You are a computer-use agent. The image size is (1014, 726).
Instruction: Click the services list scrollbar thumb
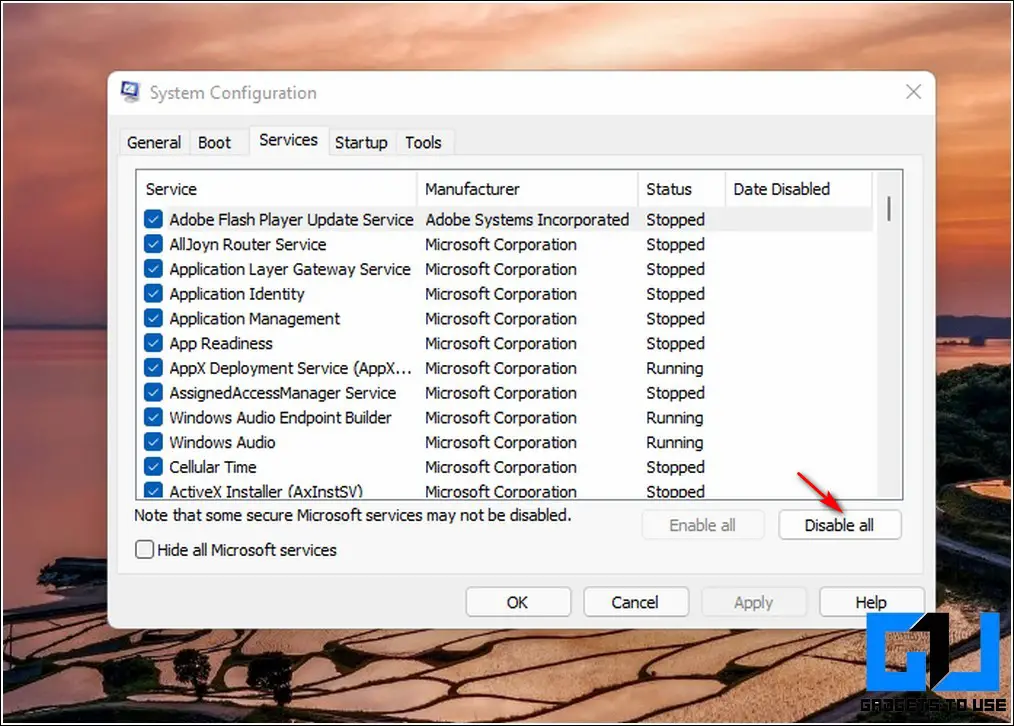pos(889,209)
